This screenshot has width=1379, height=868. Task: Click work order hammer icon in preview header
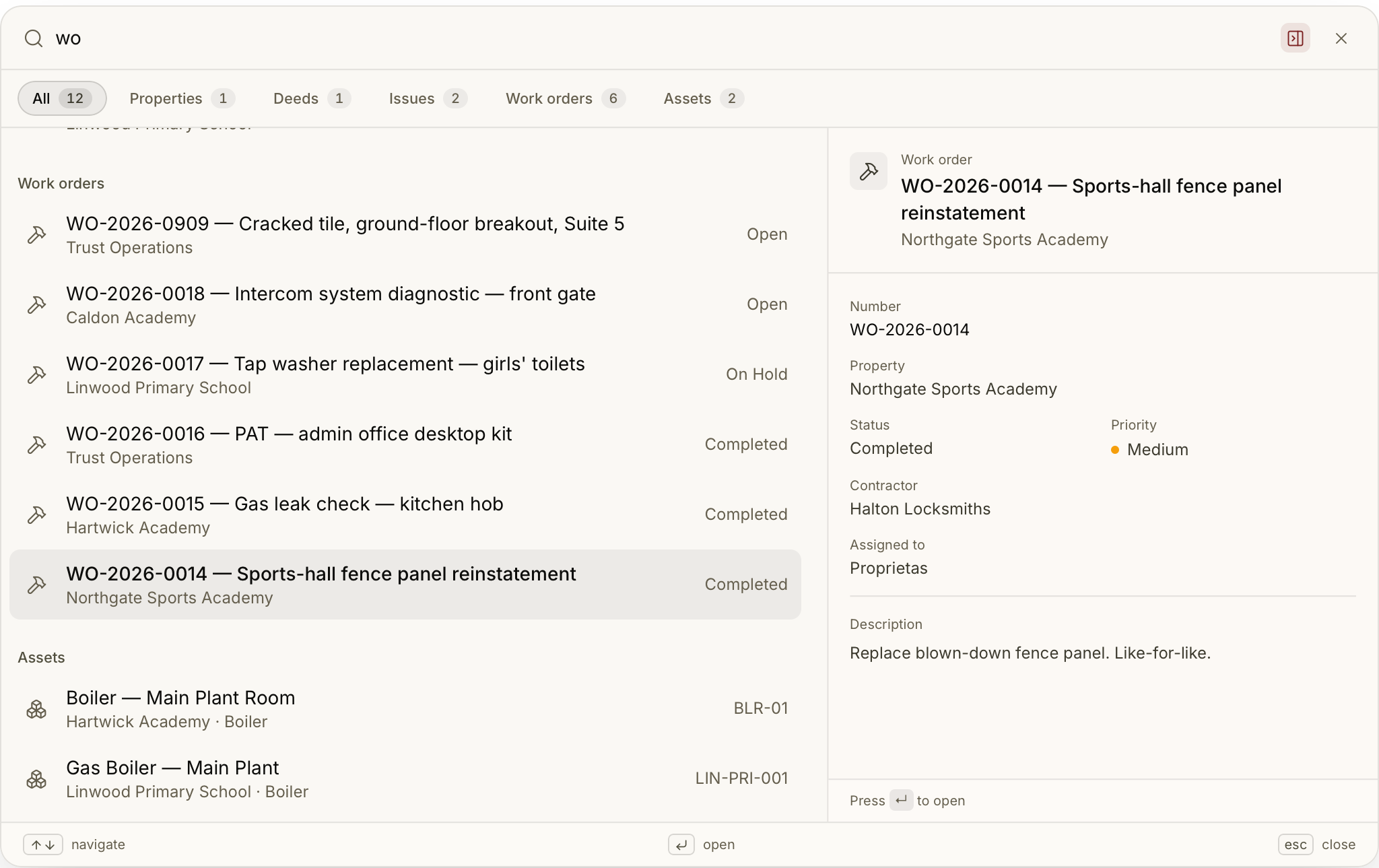click(868, 171)
